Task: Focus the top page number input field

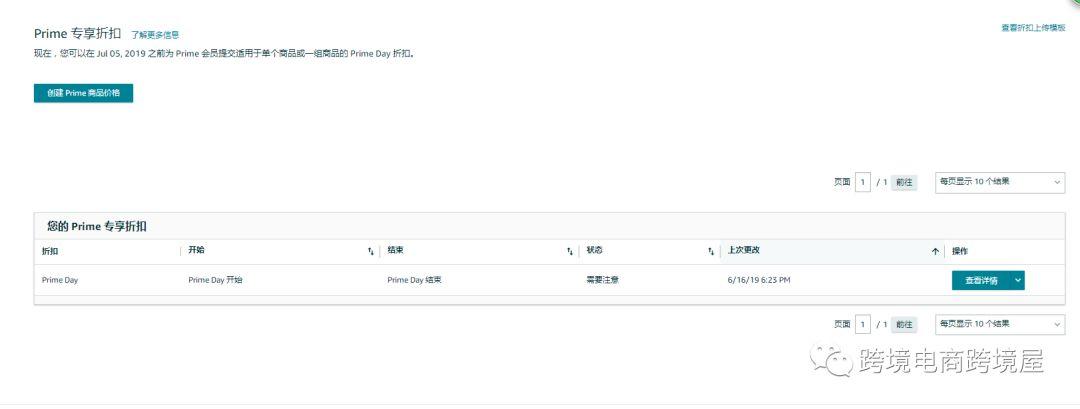Action: pos(862,182)
